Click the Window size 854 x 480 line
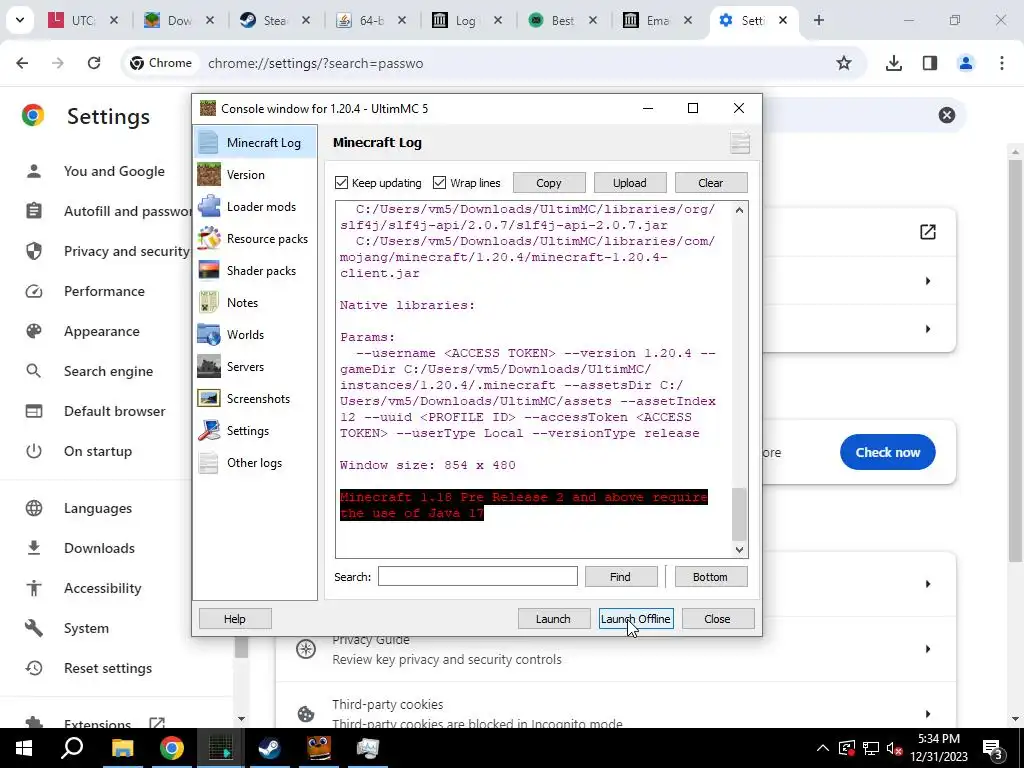Screen dimensions: 1024x768 click(428, 465)
